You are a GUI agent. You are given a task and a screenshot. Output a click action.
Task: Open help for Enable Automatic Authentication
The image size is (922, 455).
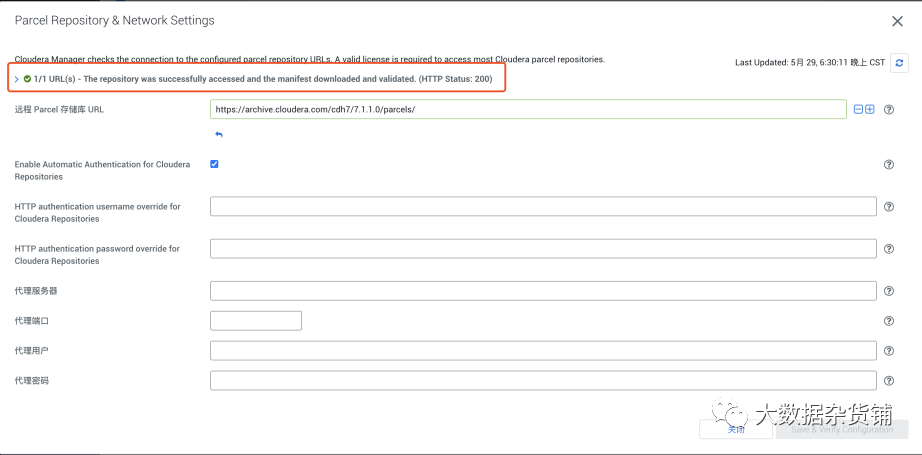click(889, 165)
